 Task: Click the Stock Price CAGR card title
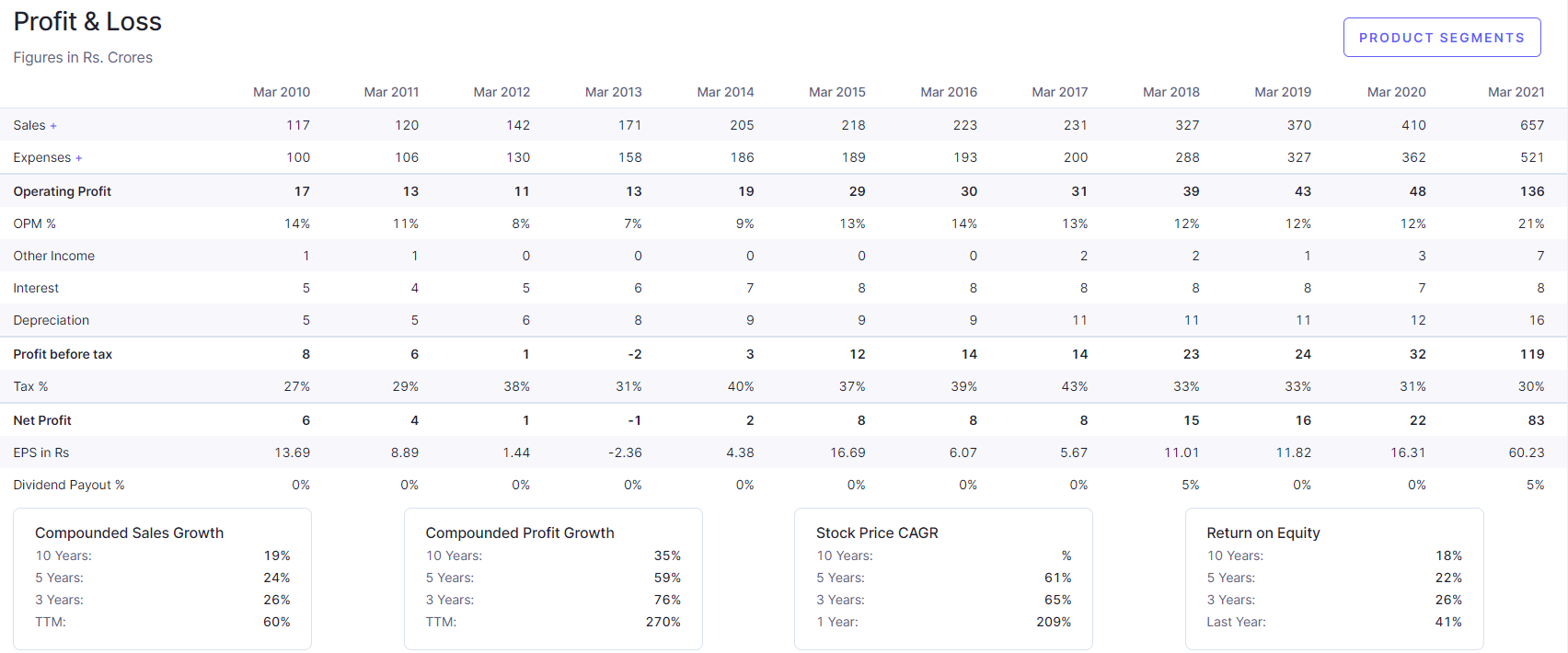876,533
